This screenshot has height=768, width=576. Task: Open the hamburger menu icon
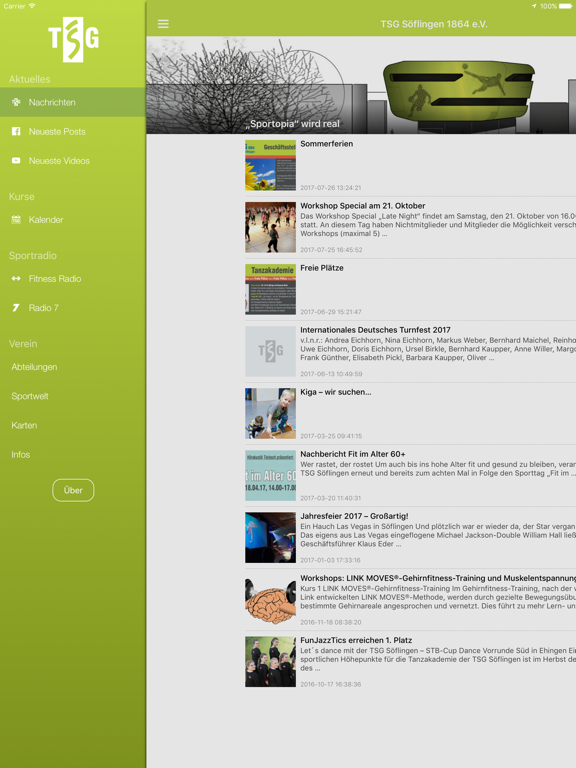pyautogui.click(x=163, y=24)
